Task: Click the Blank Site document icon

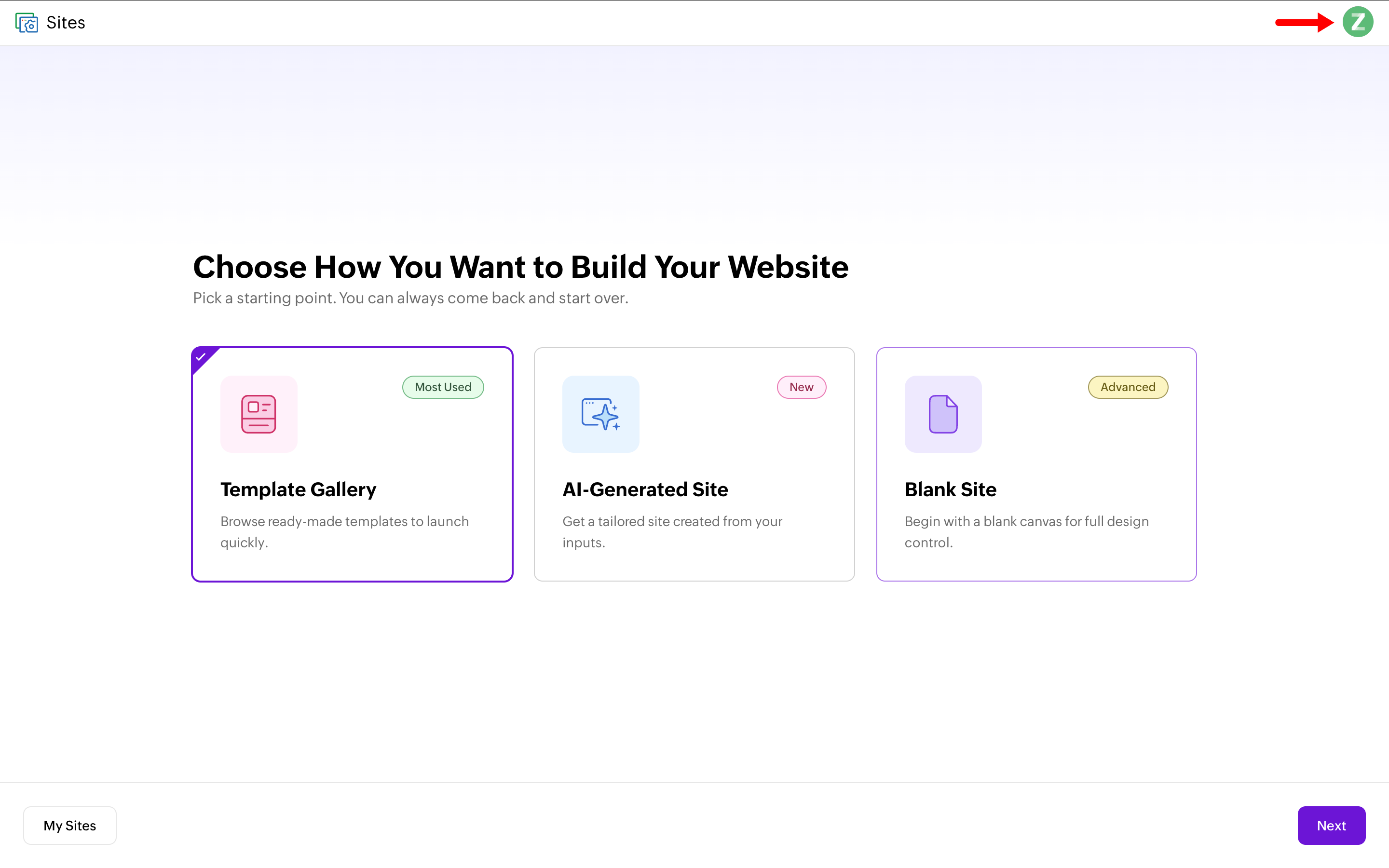Action: point(943,414)
